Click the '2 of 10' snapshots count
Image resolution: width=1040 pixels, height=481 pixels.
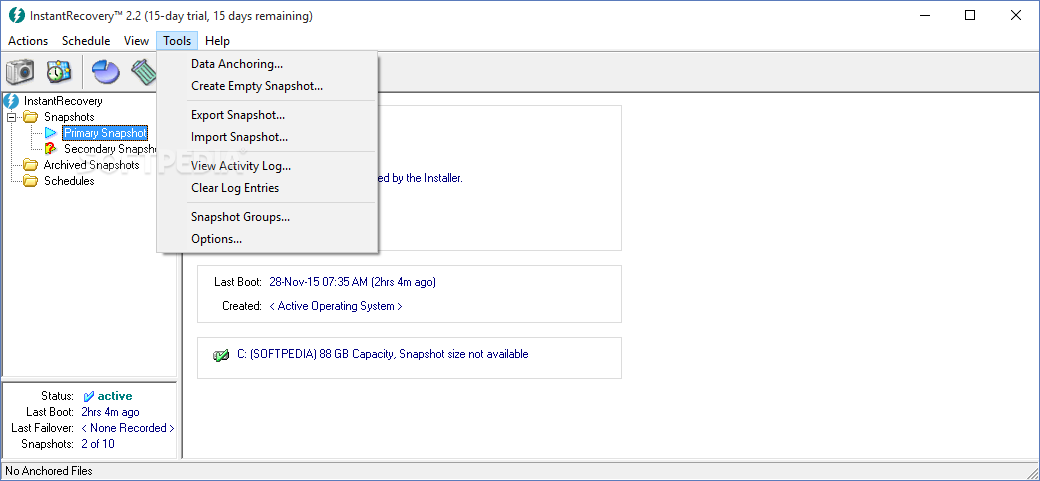98,444
